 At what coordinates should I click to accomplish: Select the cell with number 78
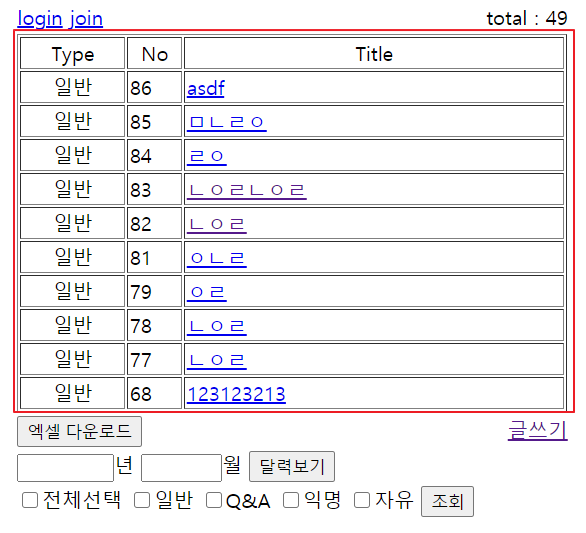[154, 325]
